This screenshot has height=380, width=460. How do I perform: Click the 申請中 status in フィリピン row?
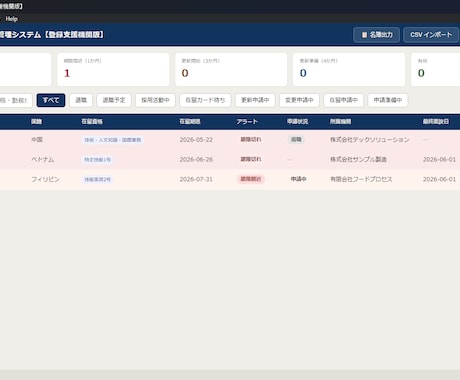[x=299, y=179]
